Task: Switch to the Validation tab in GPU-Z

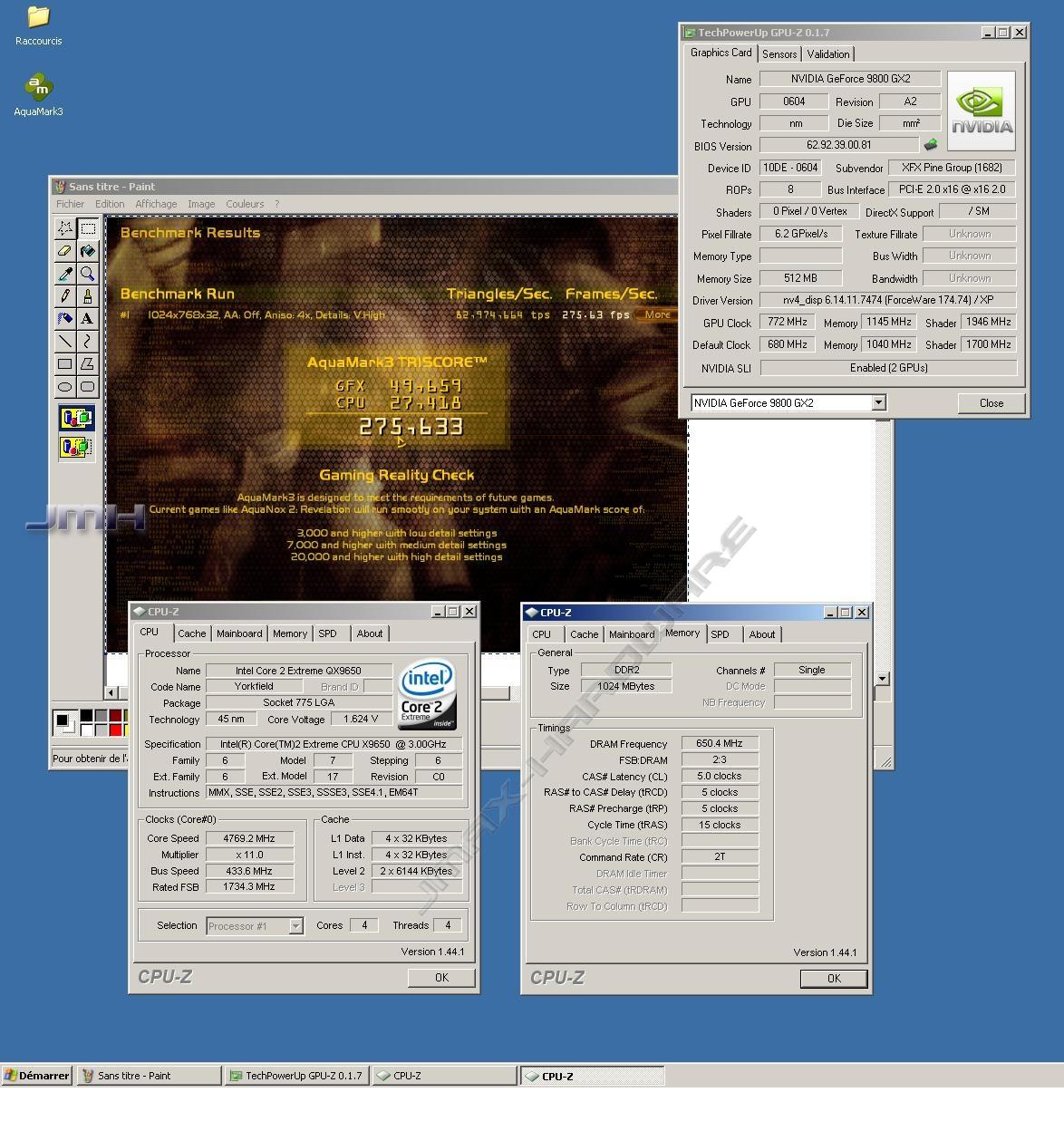Action: point(828,54)
